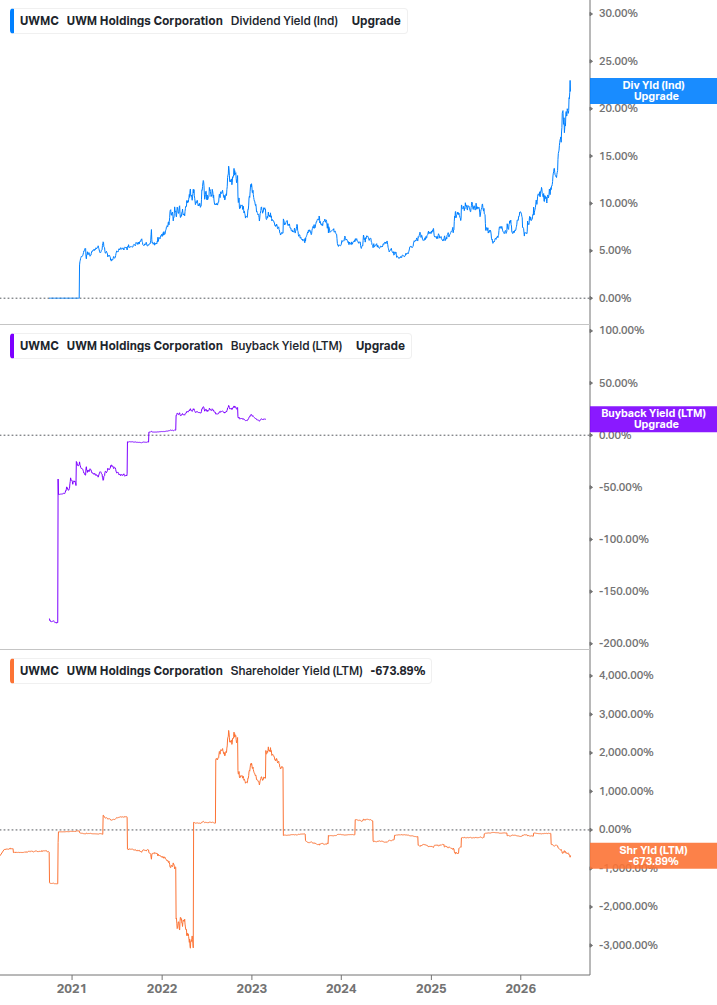This screenshot has width=717, height=1005.
Task: Click the -673.89% value in Shareholder Yield legend
Action: pos(398,670)
